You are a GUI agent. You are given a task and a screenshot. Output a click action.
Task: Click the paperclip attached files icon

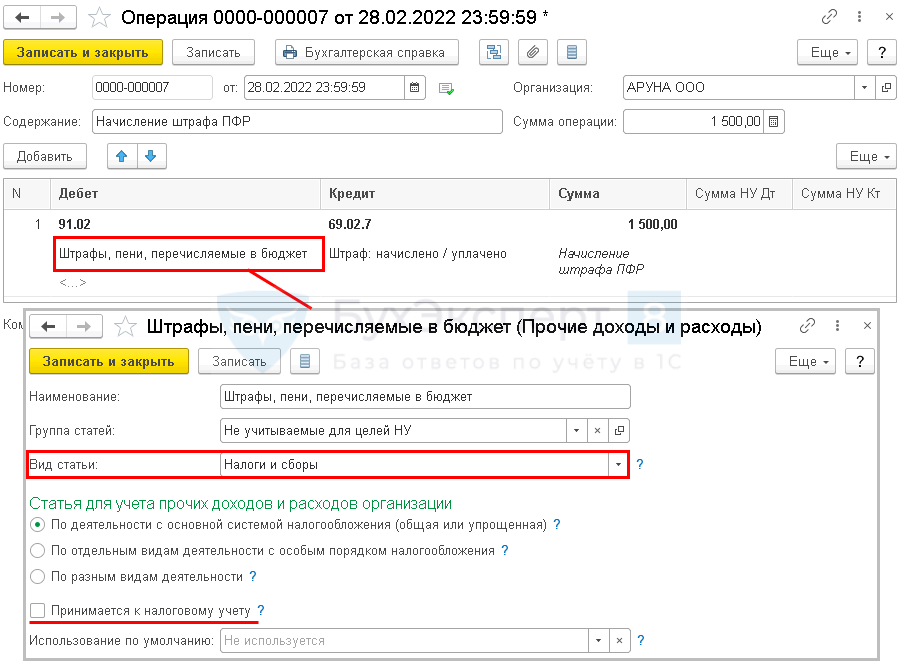(533, 52)
